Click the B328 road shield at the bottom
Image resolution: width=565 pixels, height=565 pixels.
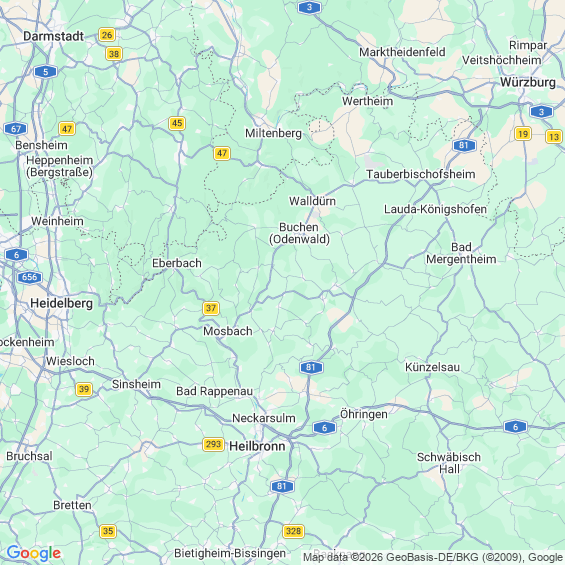(294, 531)
